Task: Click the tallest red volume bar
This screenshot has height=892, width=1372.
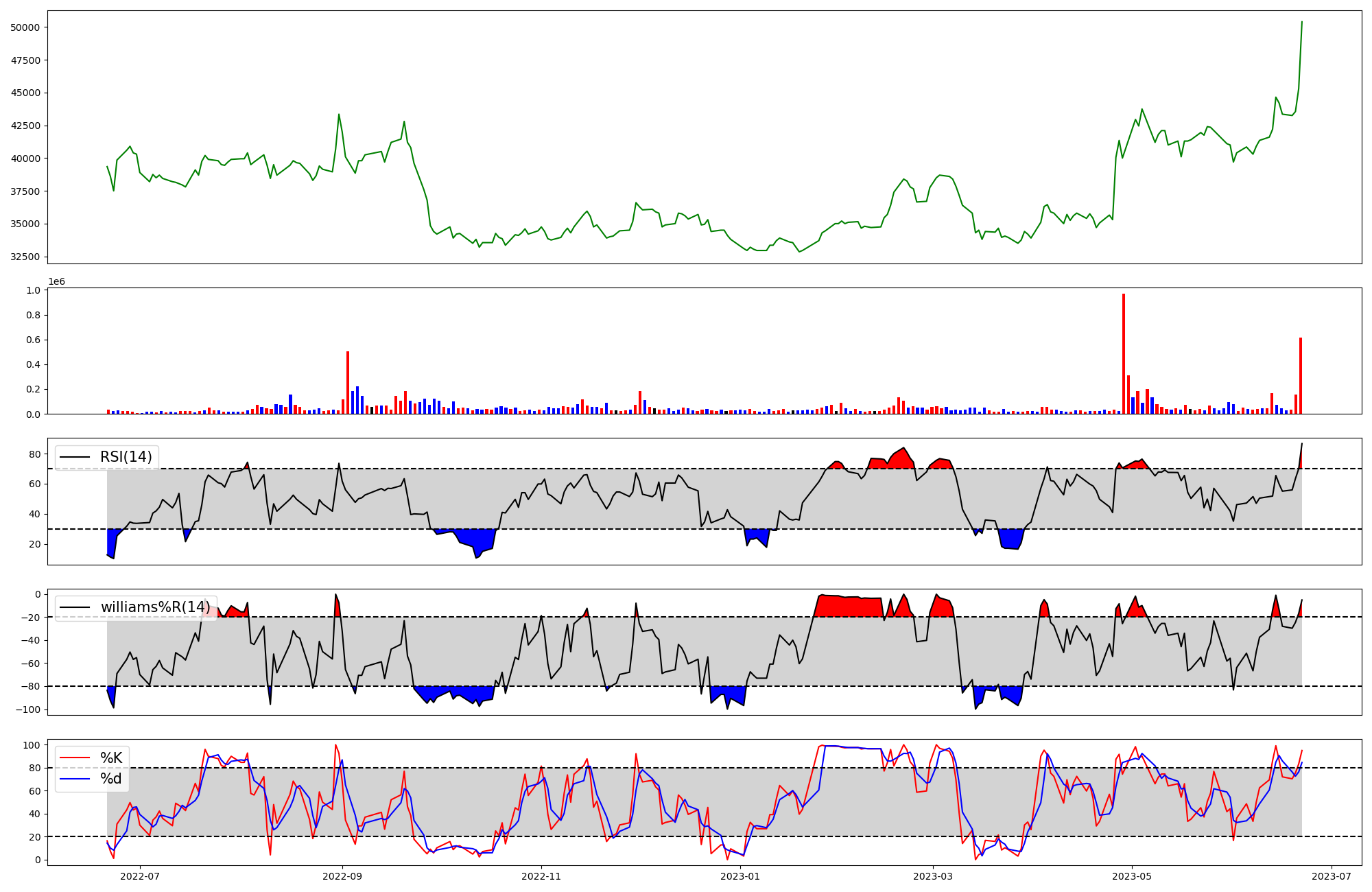Action: coord(1124,353)
